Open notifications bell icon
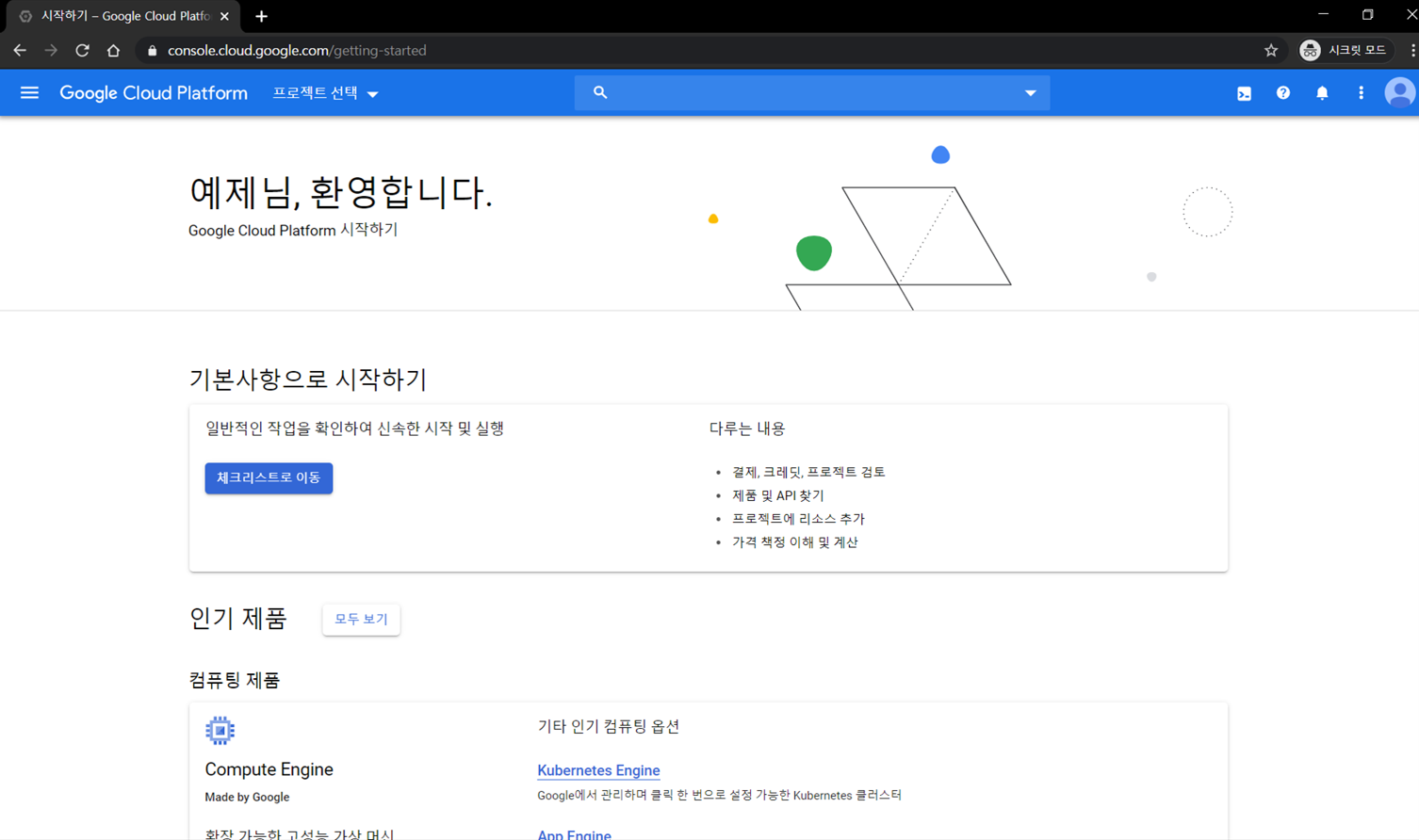This screenshot has height=840, width=1419. point(1322,93)
